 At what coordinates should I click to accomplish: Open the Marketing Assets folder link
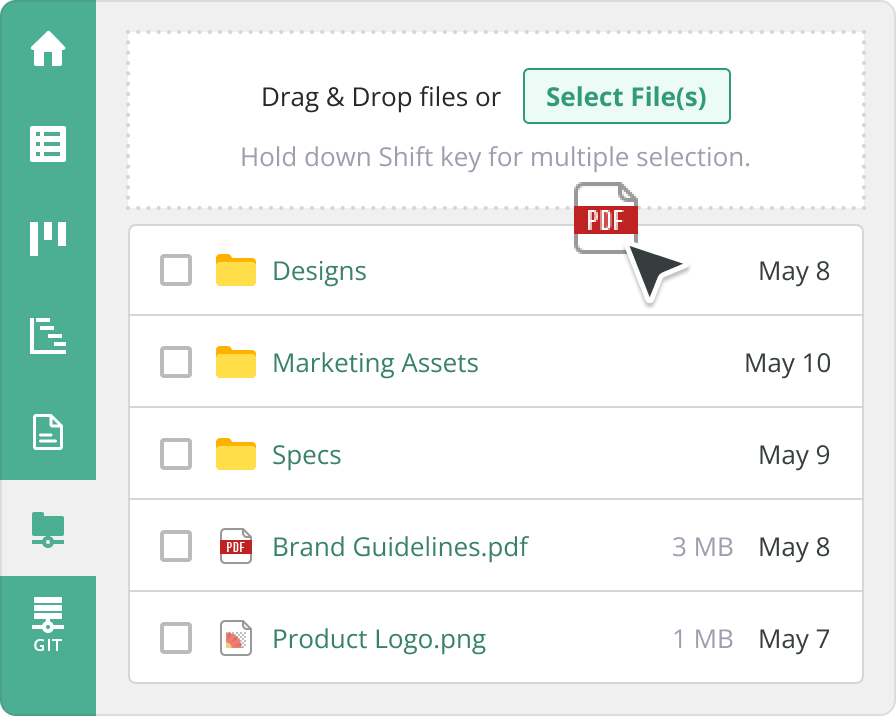[x=375, y=363]
